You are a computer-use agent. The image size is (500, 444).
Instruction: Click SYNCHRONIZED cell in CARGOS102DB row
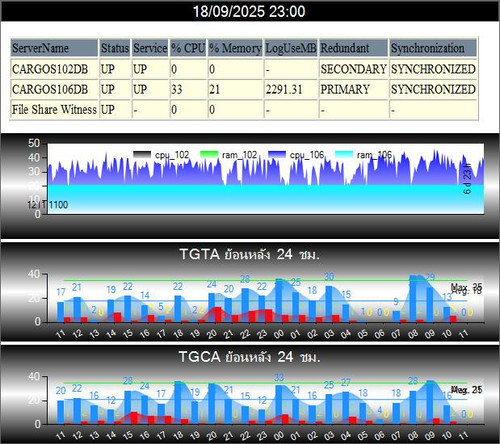(433, 69)
